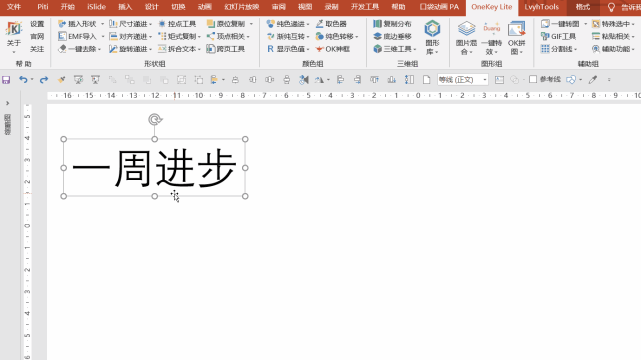Click the OK神框 tool
Image resolution: width=641 pixels, height=360 pixels.
[x=333, y=49]
